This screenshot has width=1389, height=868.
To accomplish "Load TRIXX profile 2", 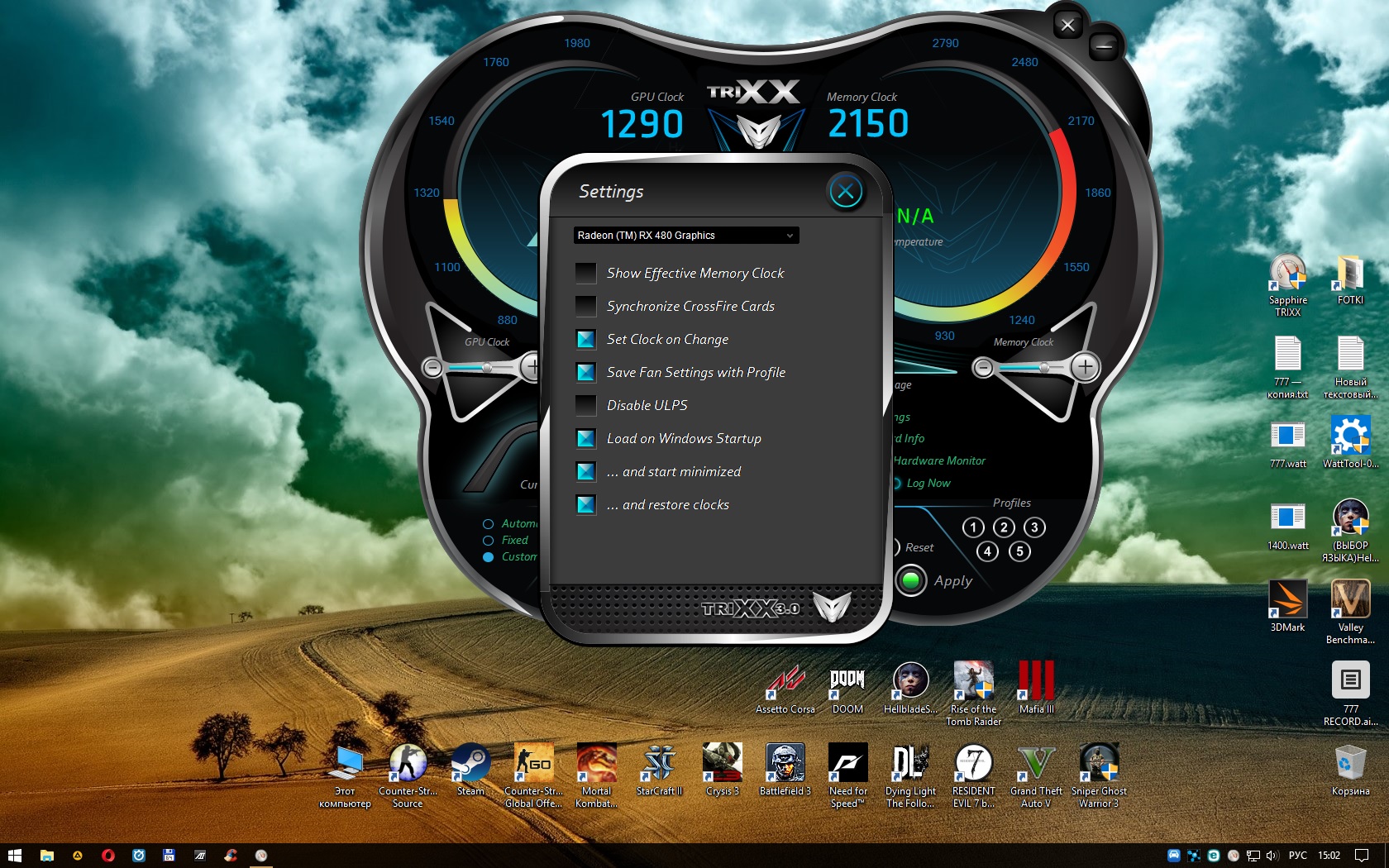I will [1004, 527].
